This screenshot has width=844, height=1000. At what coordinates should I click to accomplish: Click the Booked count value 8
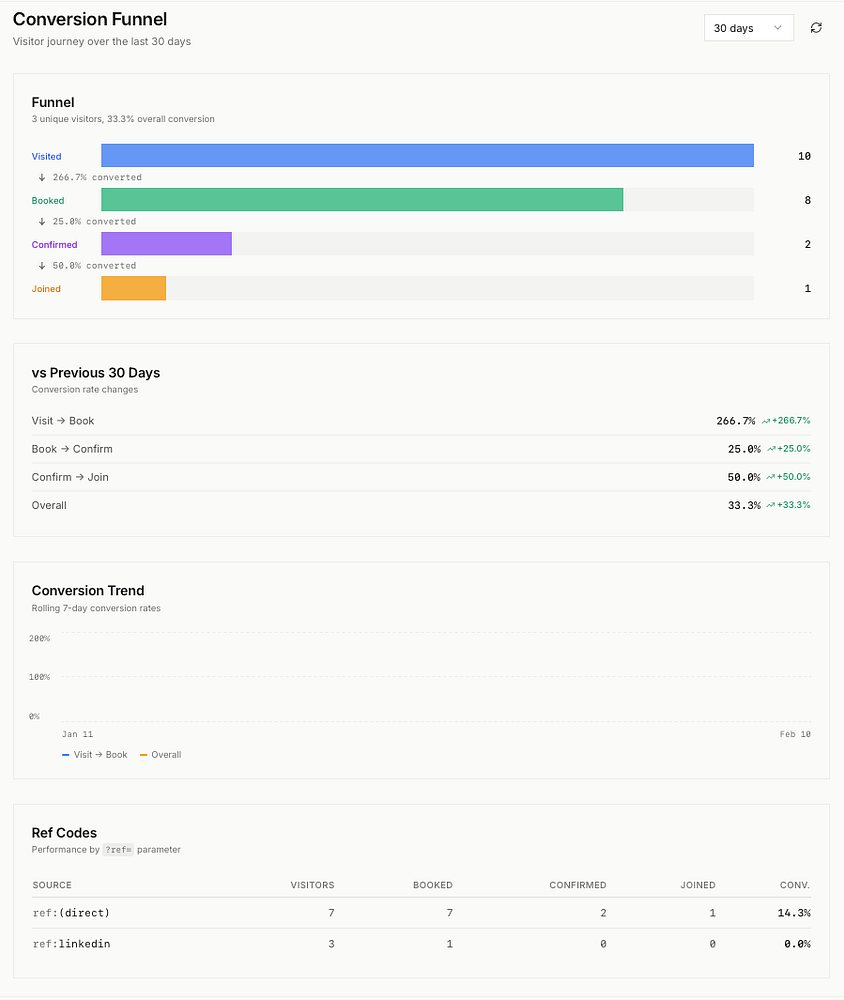[808, 200]
